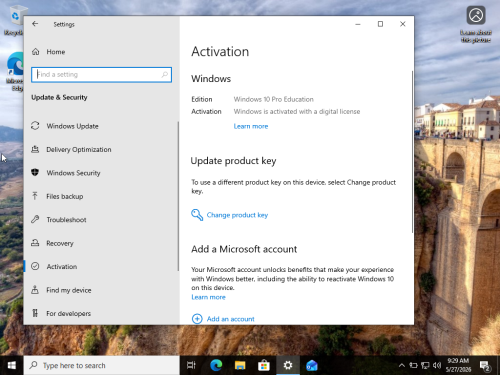The height and width of the screenshot is (375, 500).
Task: Focus the Find a setting field
Action: click(101, 74)
